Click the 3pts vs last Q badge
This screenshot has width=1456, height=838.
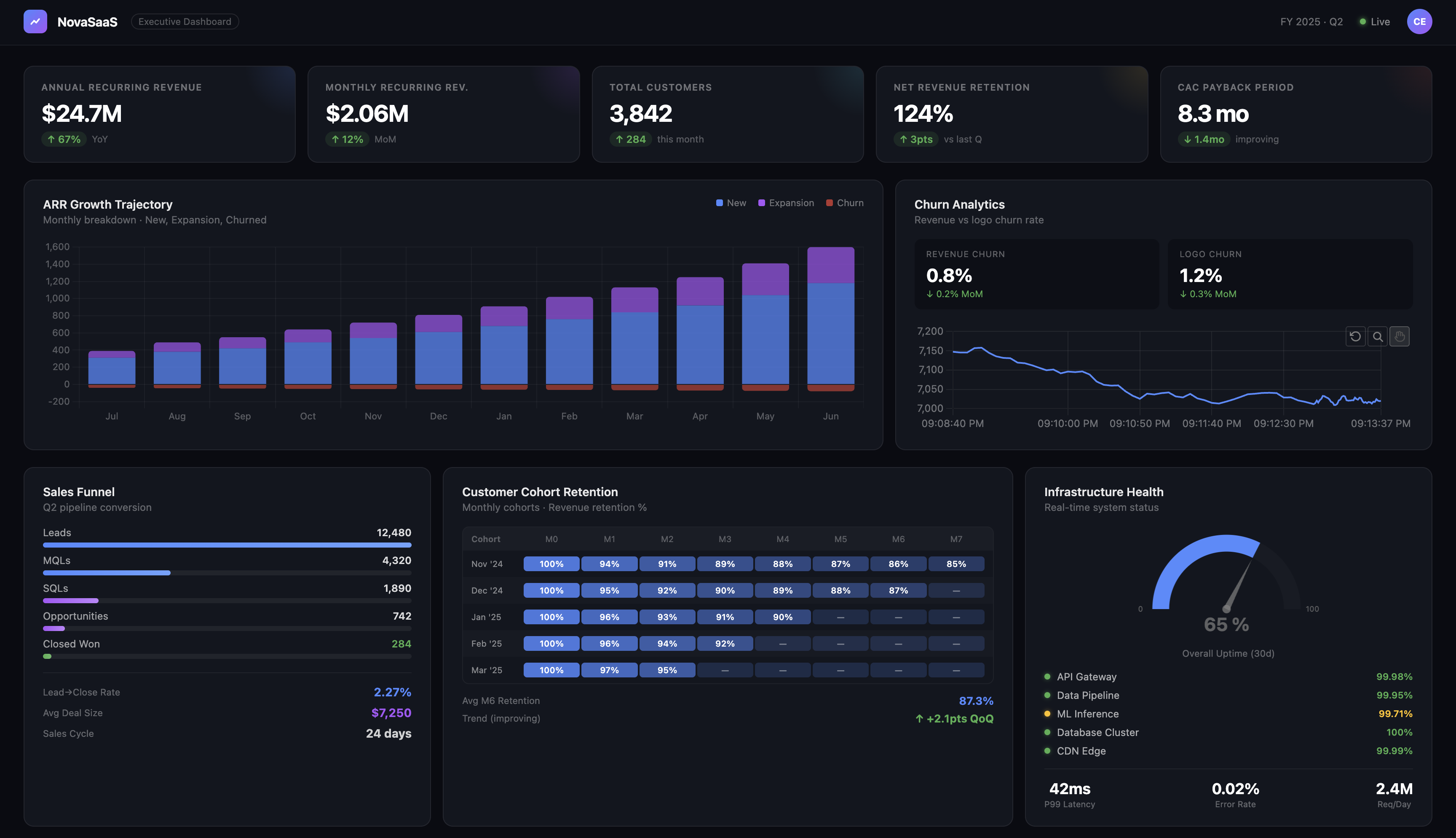[x=916, y=139]
